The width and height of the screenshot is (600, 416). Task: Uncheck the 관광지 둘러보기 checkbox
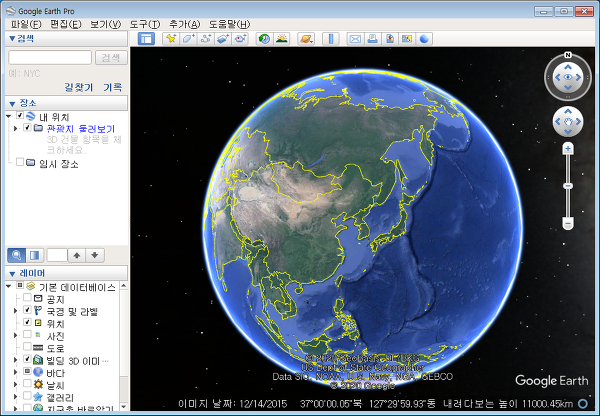point(27,127)
